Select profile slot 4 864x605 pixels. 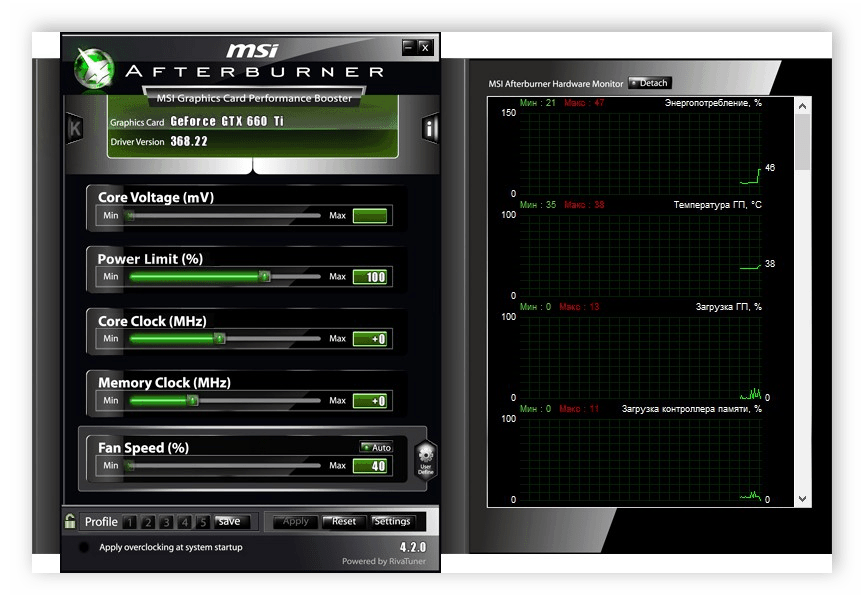tap(185, 522)
